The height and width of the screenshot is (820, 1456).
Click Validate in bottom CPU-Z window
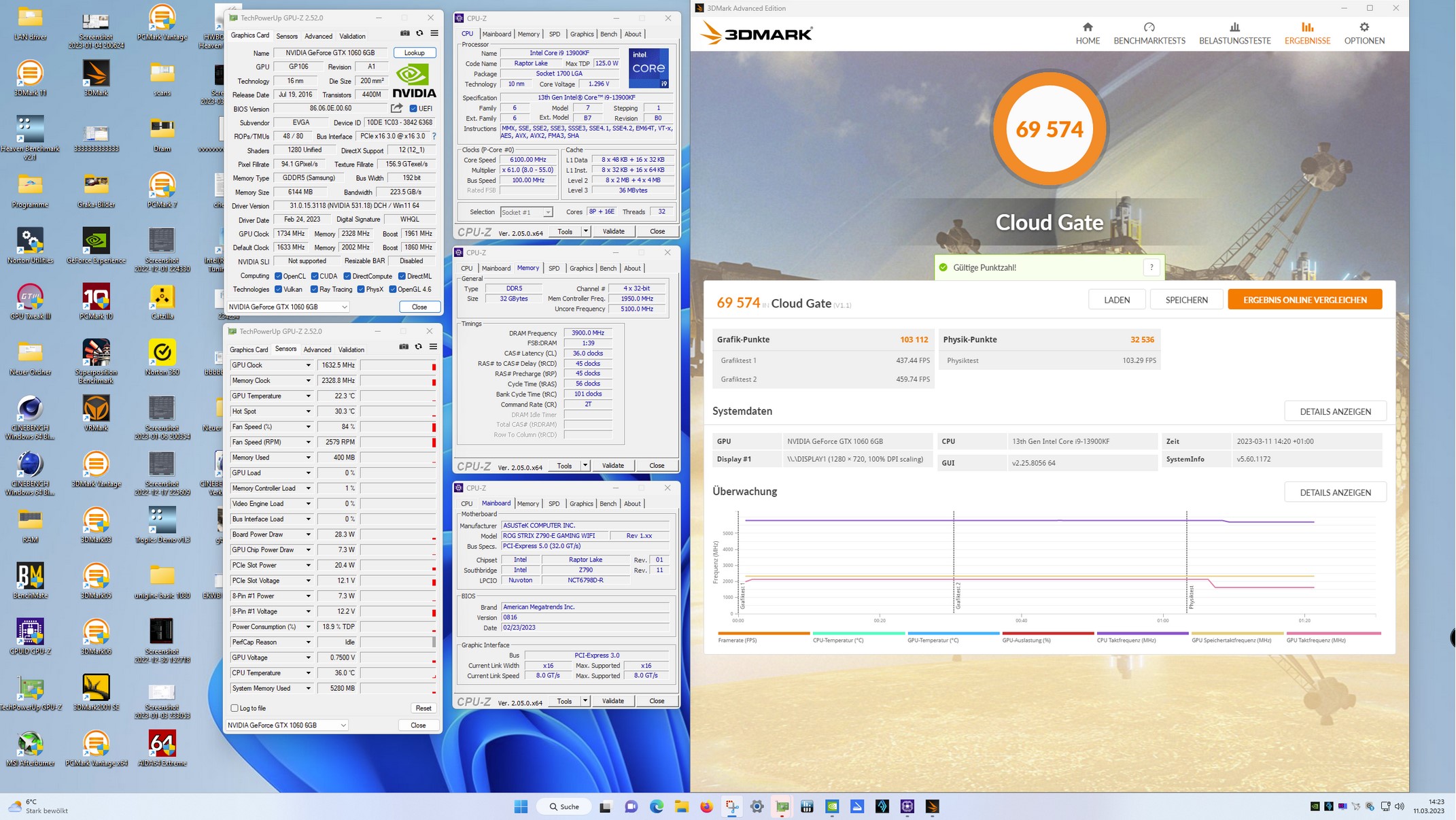[x=612, y=701]
